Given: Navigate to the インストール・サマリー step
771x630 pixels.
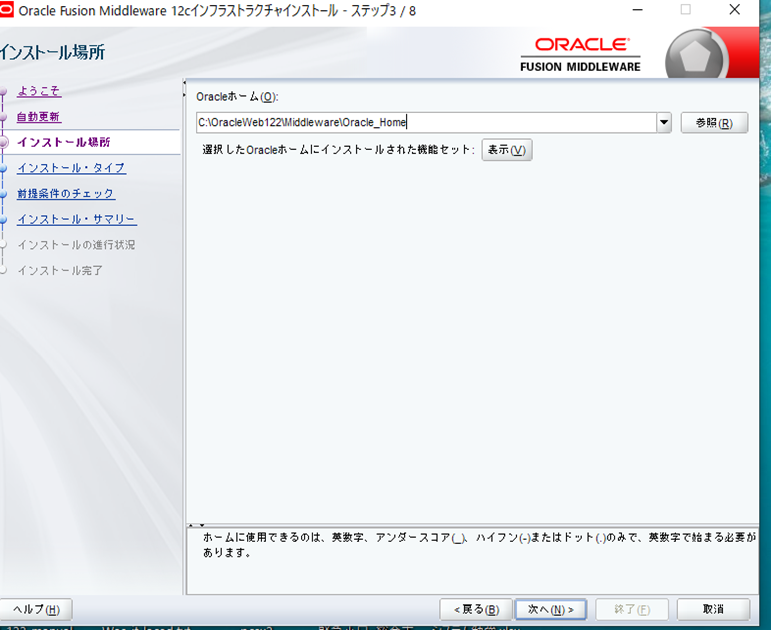Looking at the screenshot, I should [77, 219].
